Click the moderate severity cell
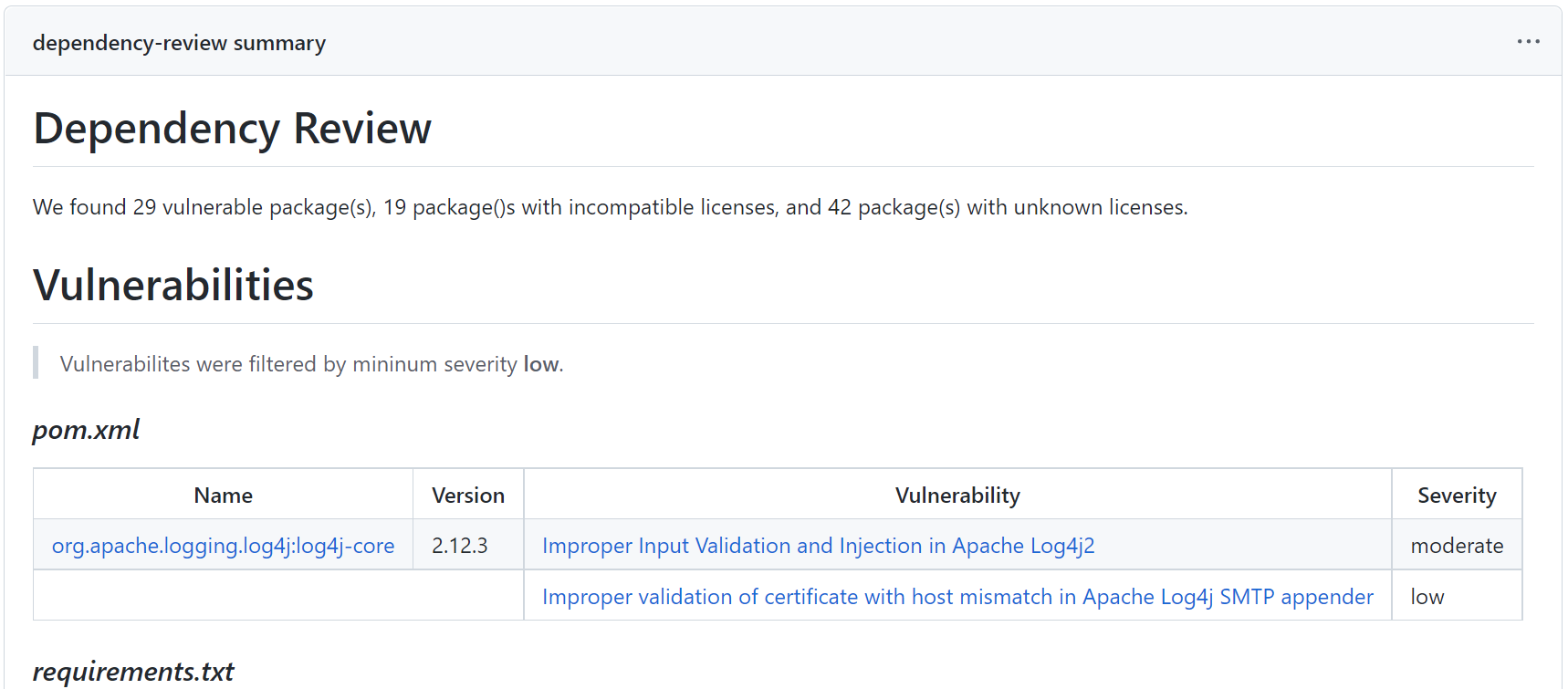Image resolution: width=1568 pixels, height=689 pixels. (x=1457, y=545)
